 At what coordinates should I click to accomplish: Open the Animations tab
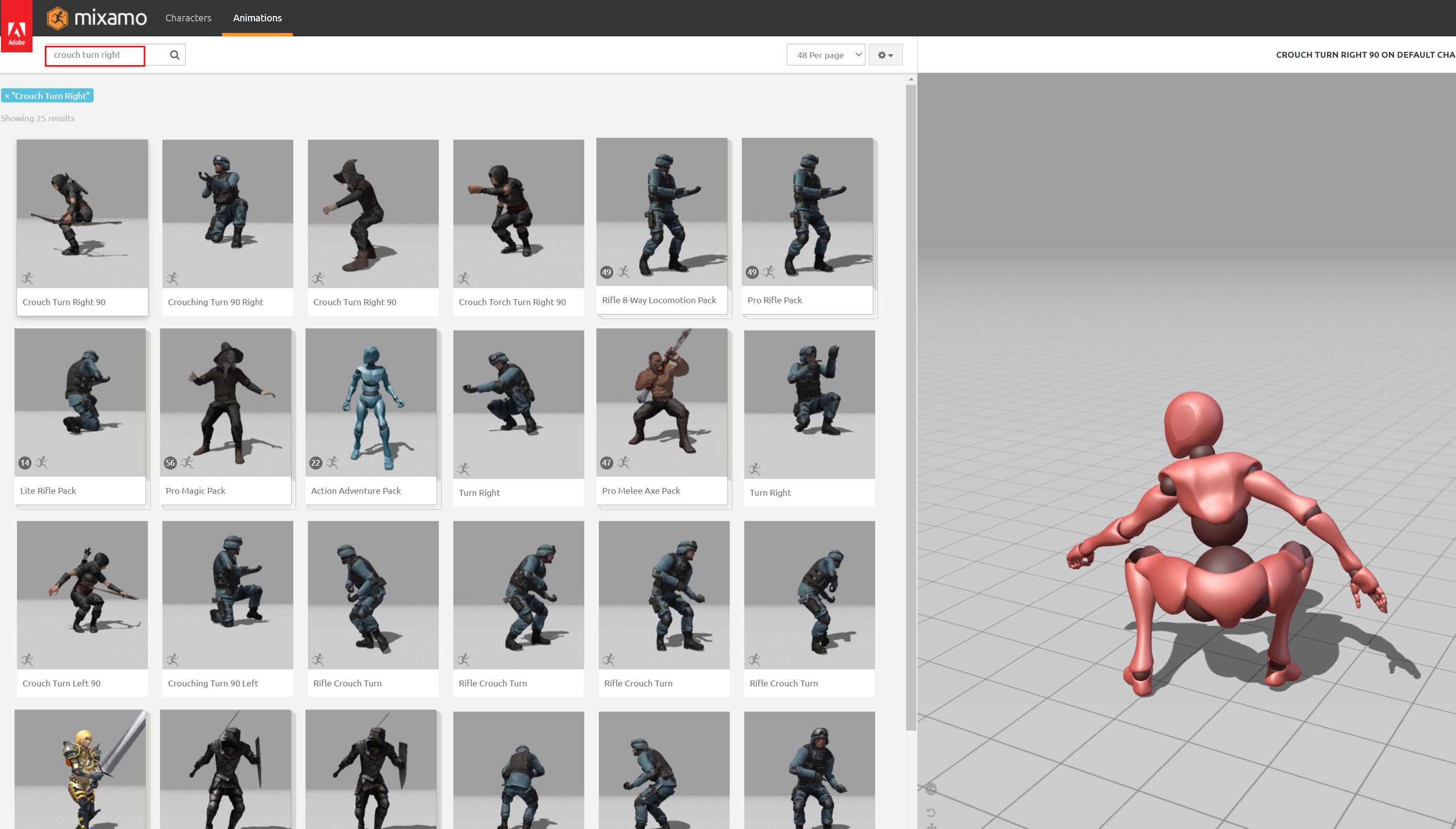click(x=257, y=17)
